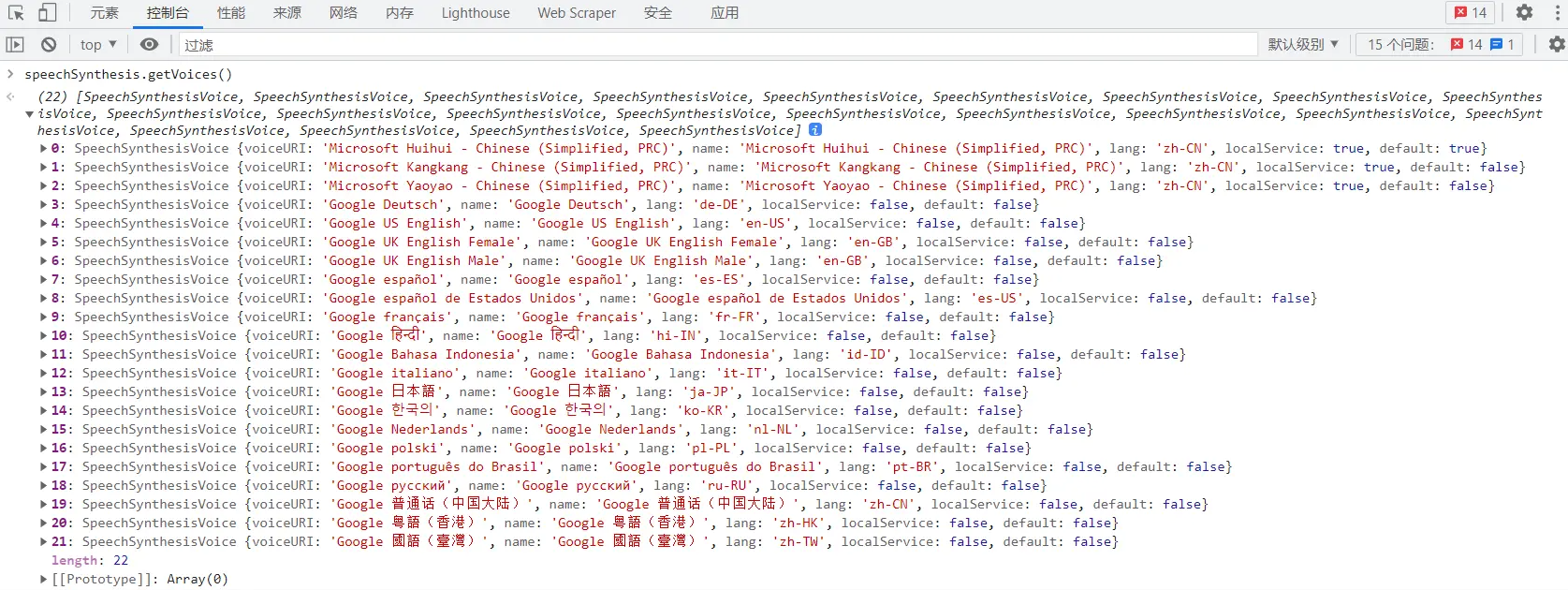
Task: Expand entry 7 Google español voice
Action: coord(43,279)
